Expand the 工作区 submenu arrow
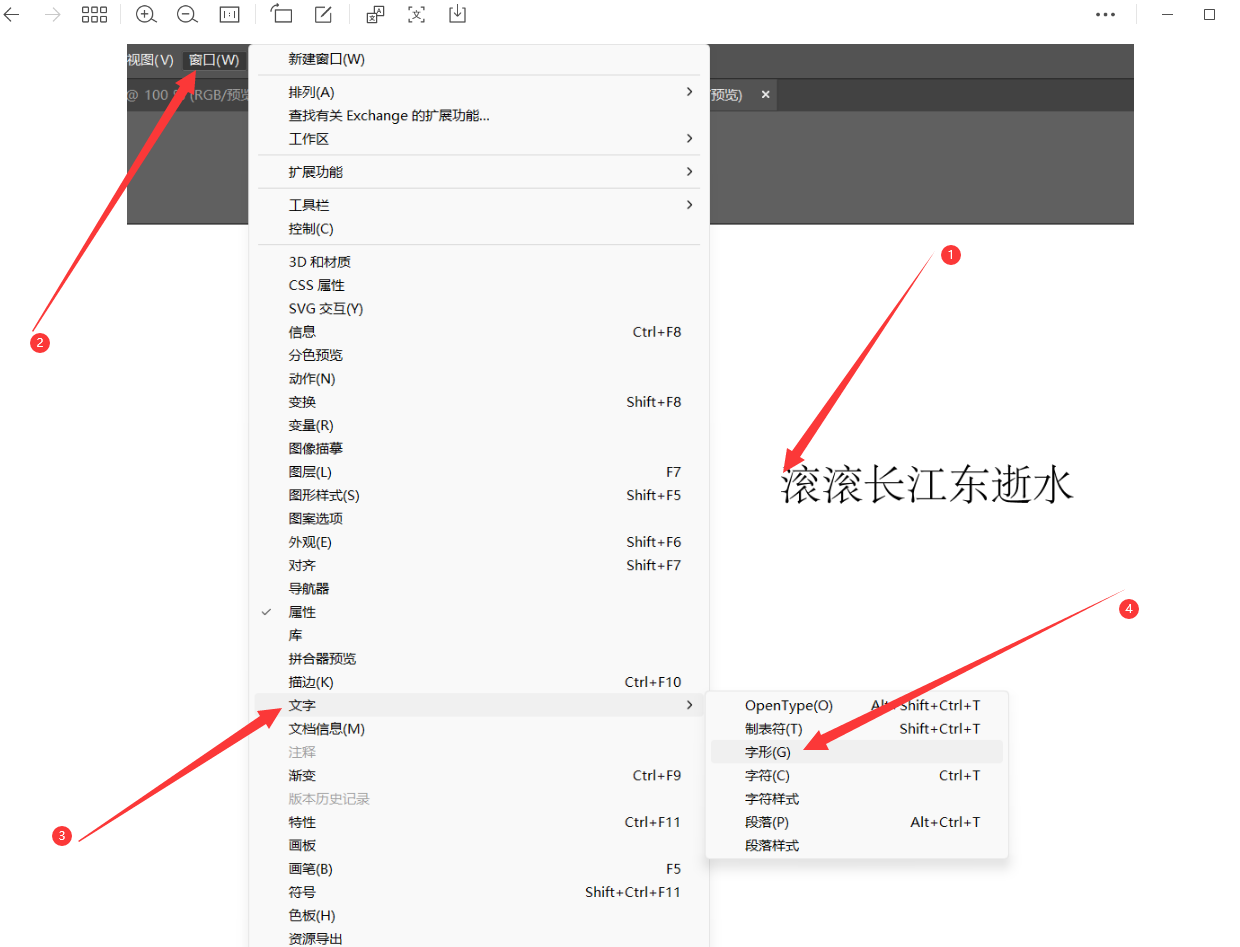The image size is (1240, 947). point(689,138)
